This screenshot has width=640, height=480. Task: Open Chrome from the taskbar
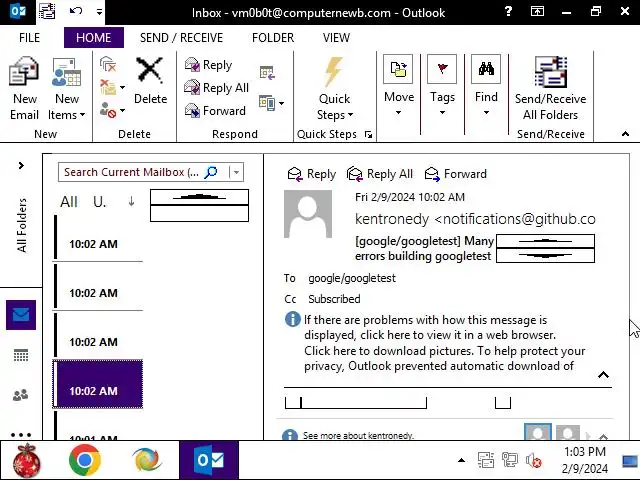click(84, 460)
